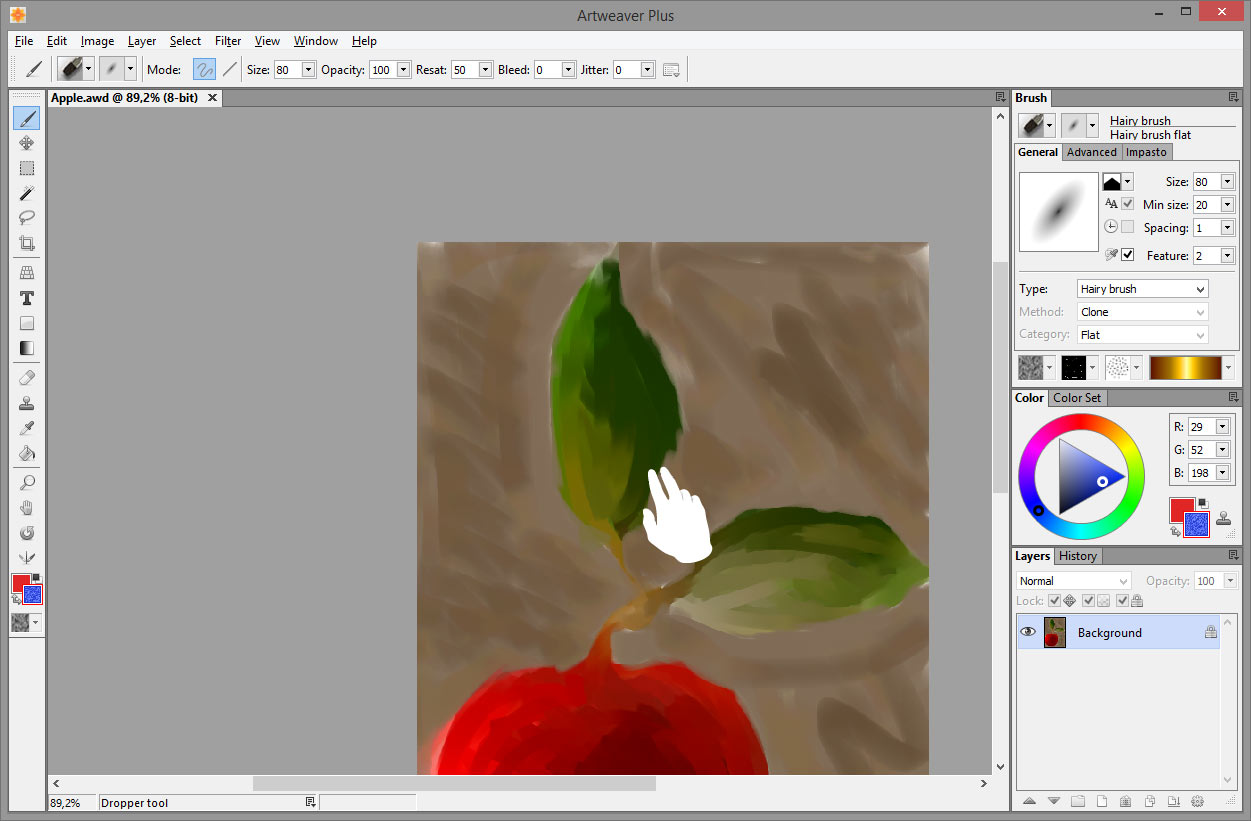Select the Move tool in toolbox
Image resolution: width=1251 pixels, height=821 pixels.
(27, 143)
